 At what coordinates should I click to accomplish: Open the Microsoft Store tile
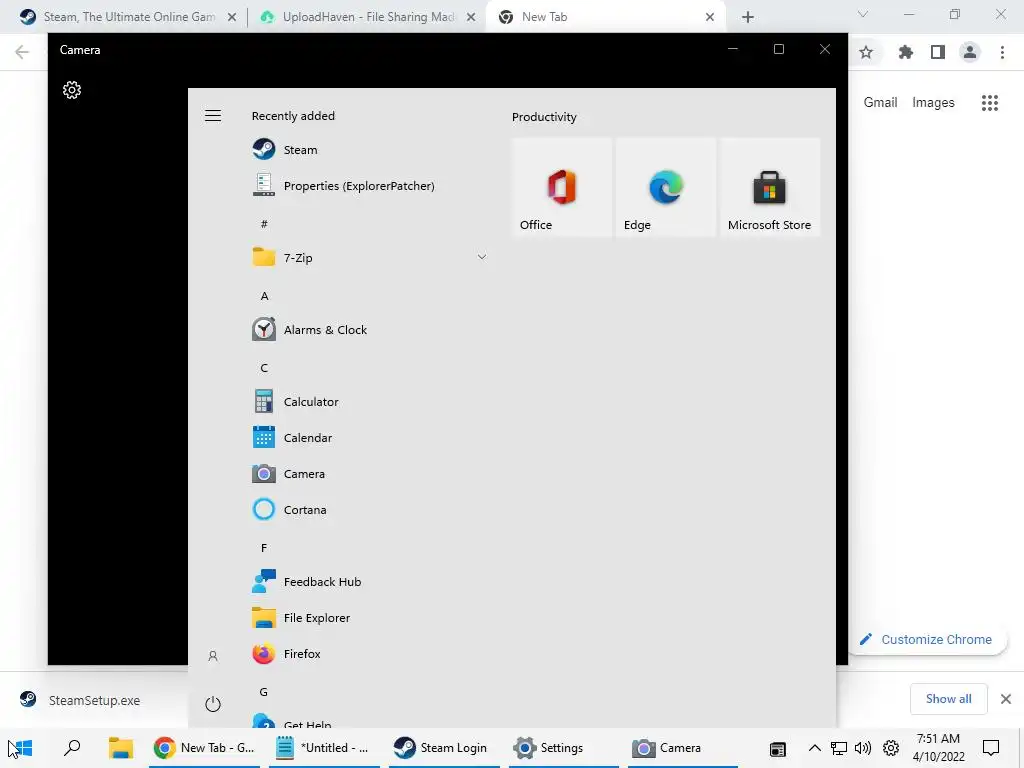click(769, 187)
